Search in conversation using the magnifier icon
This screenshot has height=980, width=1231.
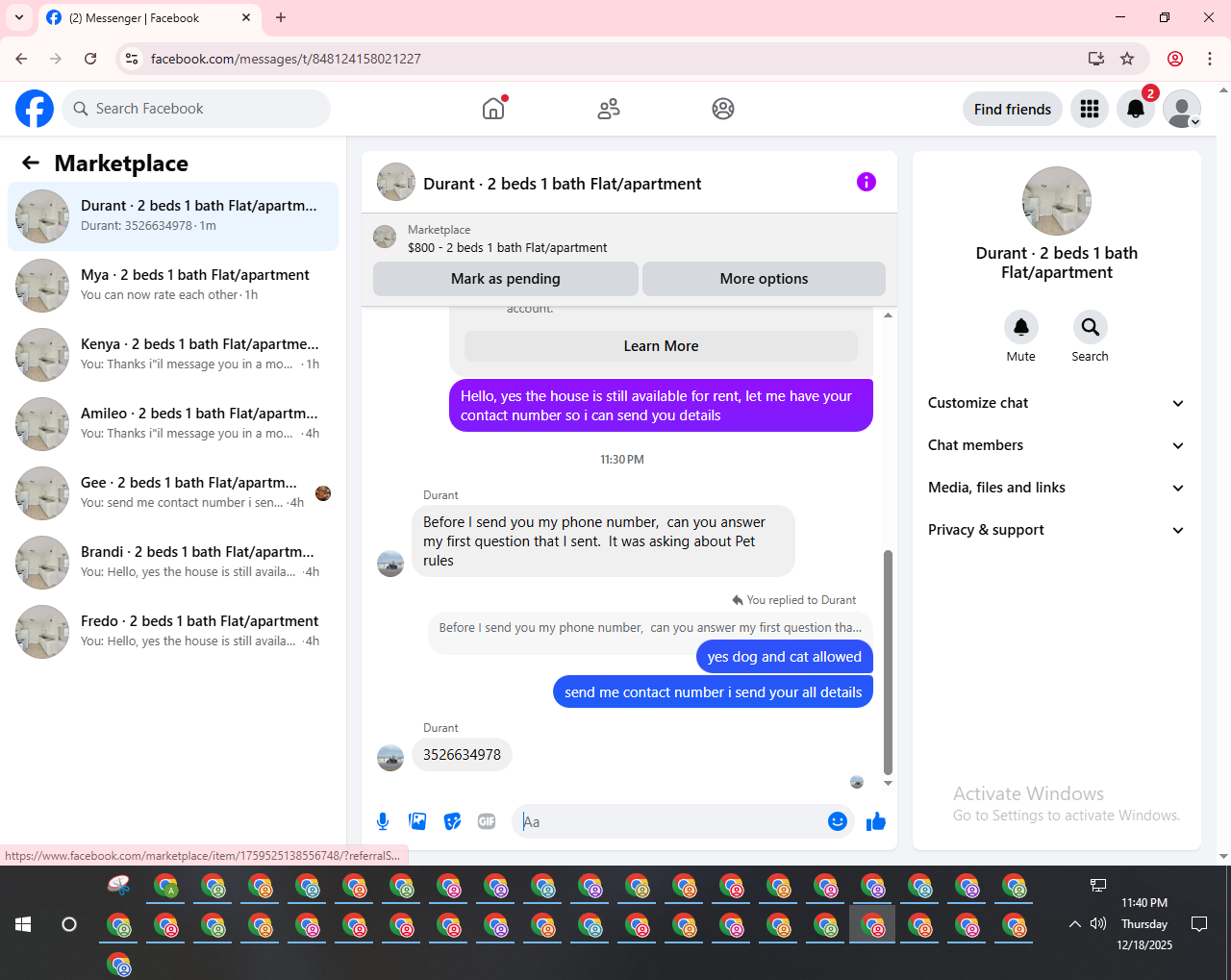(1090, 327)
